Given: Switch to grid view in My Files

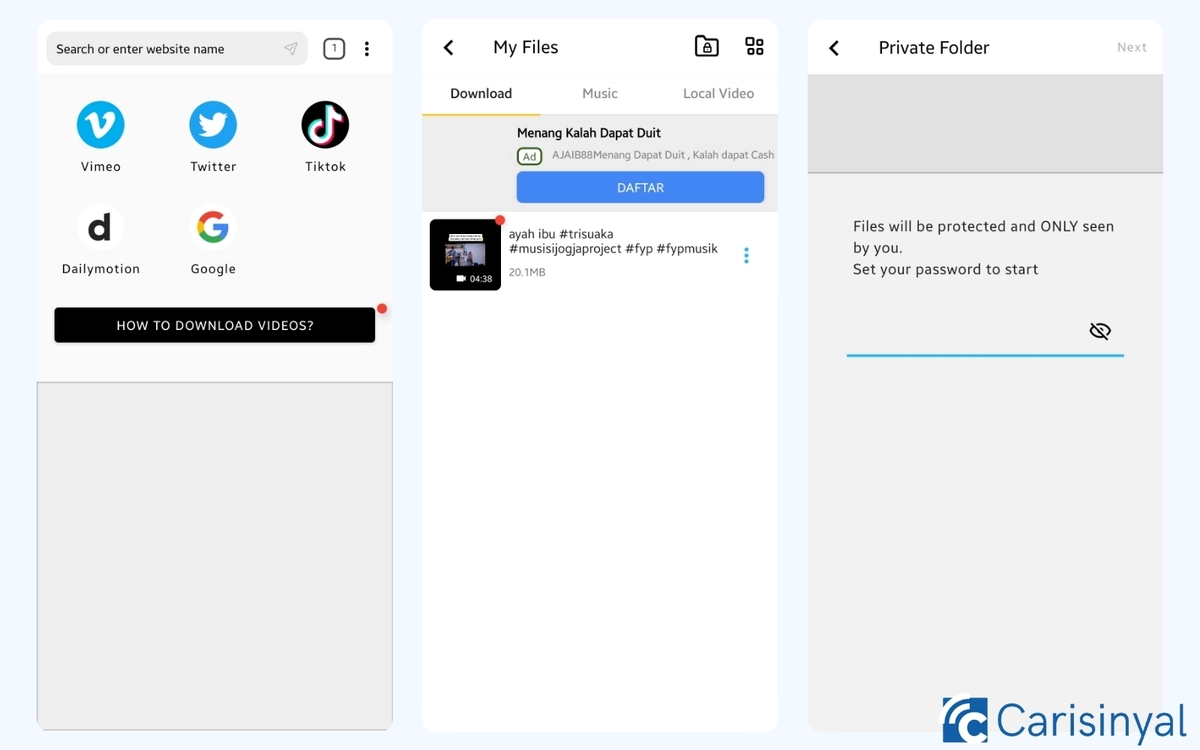Looking at the screenshot, I should click(755, 46).
